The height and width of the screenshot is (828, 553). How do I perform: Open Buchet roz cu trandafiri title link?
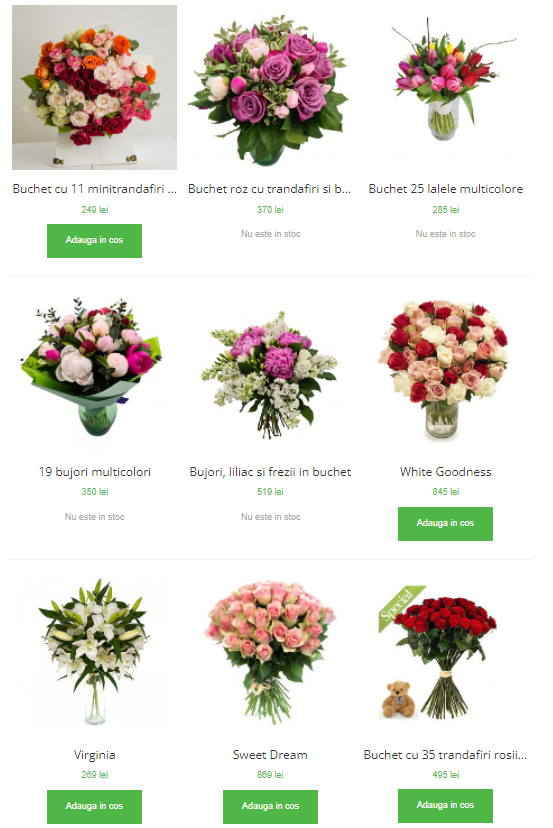point(269,189)
